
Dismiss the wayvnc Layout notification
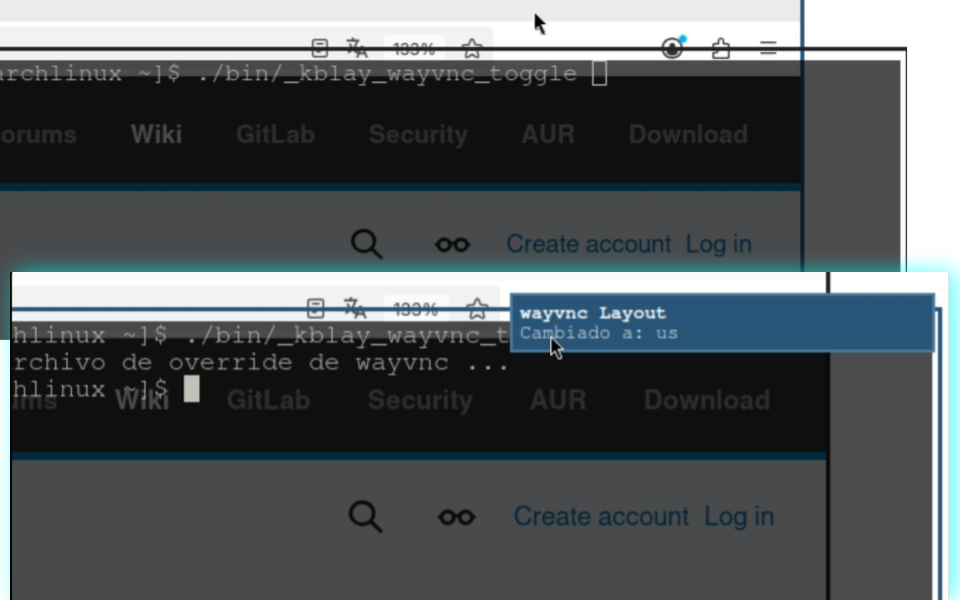pyautogui.click(x=722, y=323)
